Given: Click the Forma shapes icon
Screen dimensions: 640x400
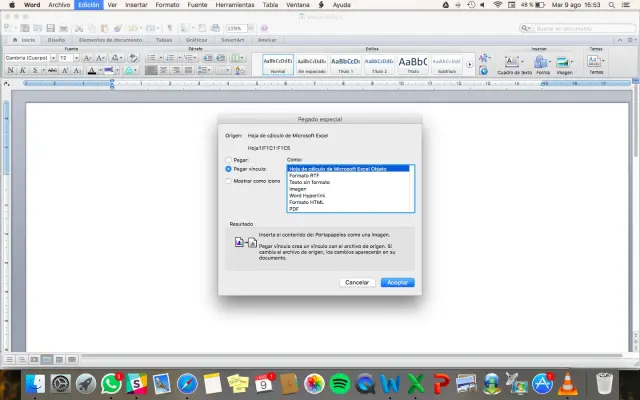Looking at the screenshot, I should coord(540,62).
